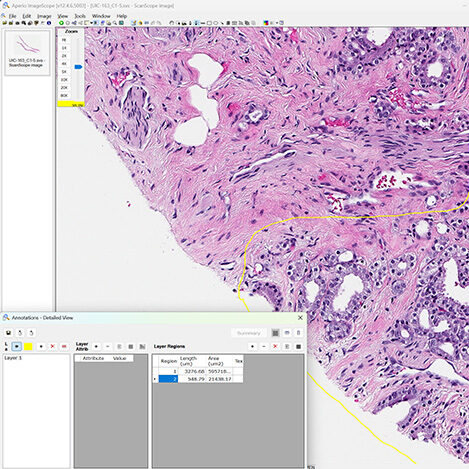The width and height of the screenshot is (469, 469).
Task: Set zoom to Fit
Action: pyautogui.click(x=64, y=40)
